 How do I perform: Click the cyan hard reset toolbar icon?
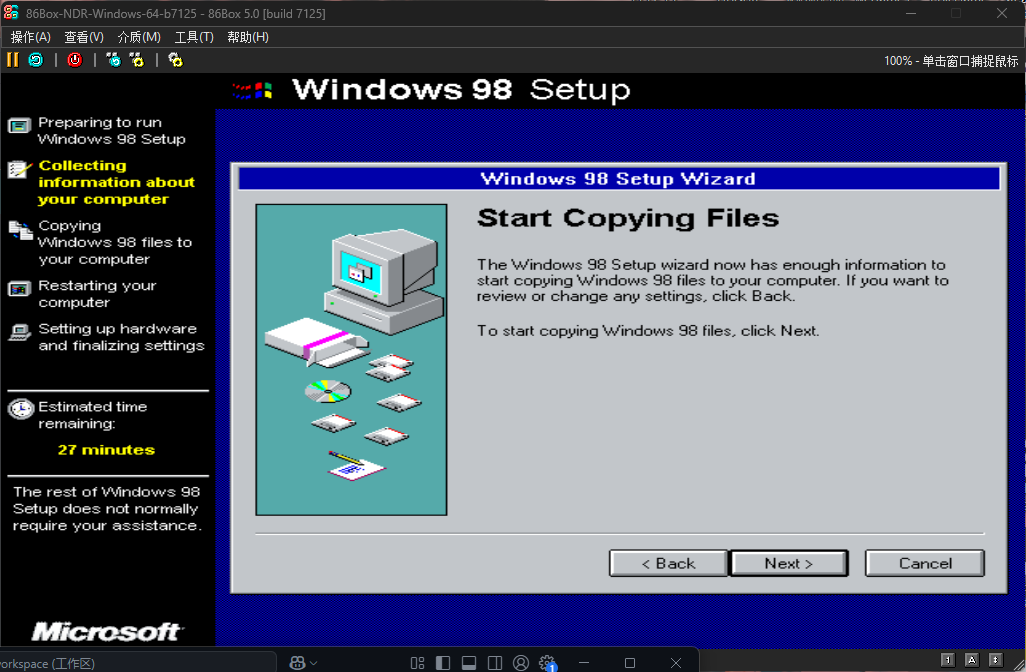point(36,60)
